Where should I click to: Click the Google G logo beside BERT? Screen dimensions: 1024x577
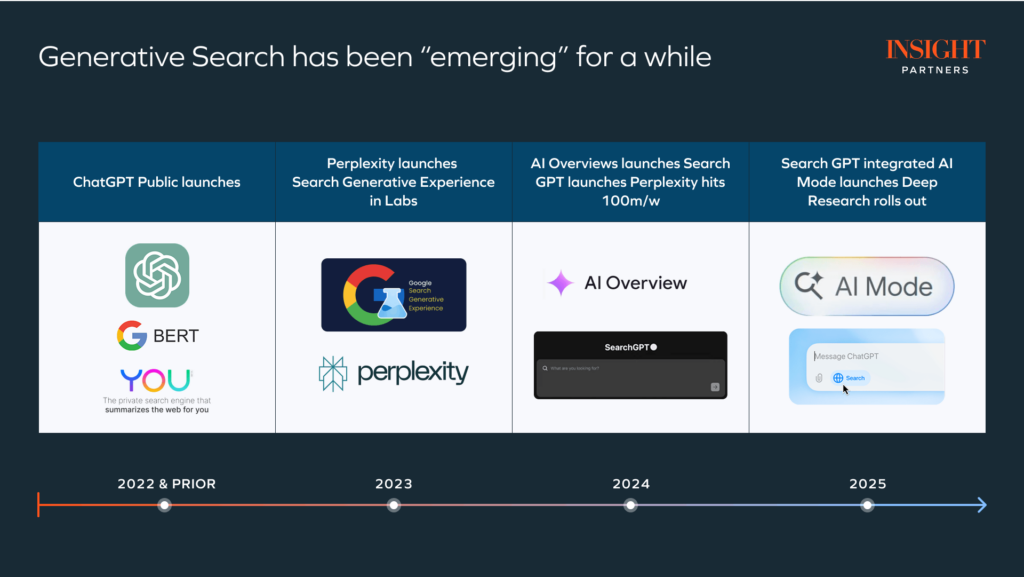[131, 336]
